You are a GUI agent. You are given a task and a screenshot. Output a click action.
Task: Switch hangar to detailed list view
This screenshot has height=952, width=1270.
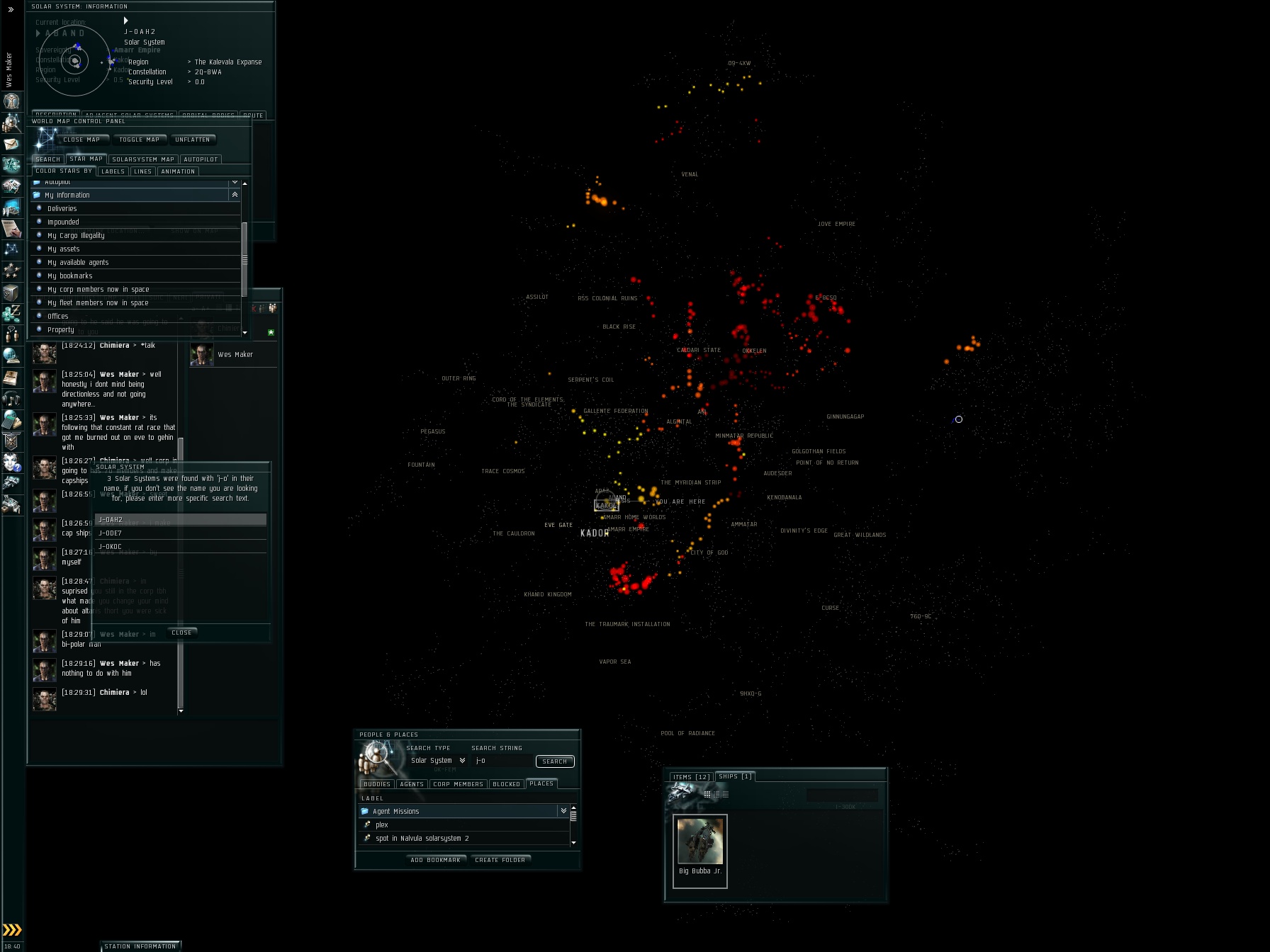716,794
